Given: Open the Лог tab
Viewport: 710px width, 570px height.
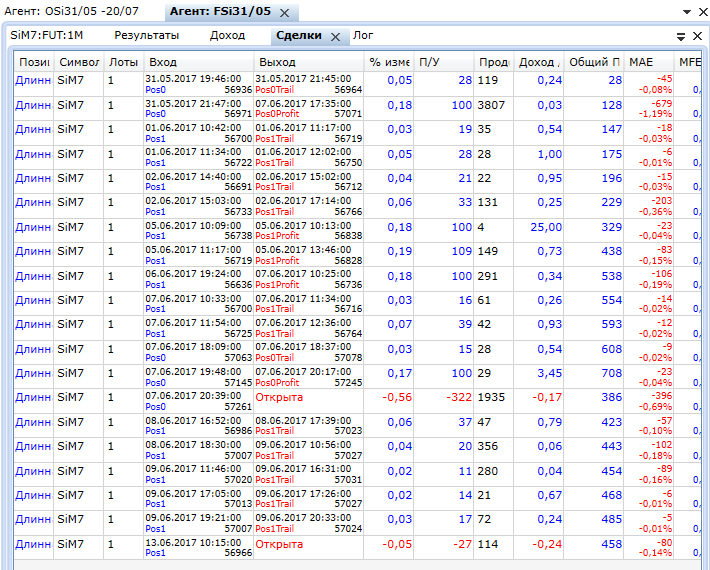Looking at the screenshot, I should coord(363,35).
